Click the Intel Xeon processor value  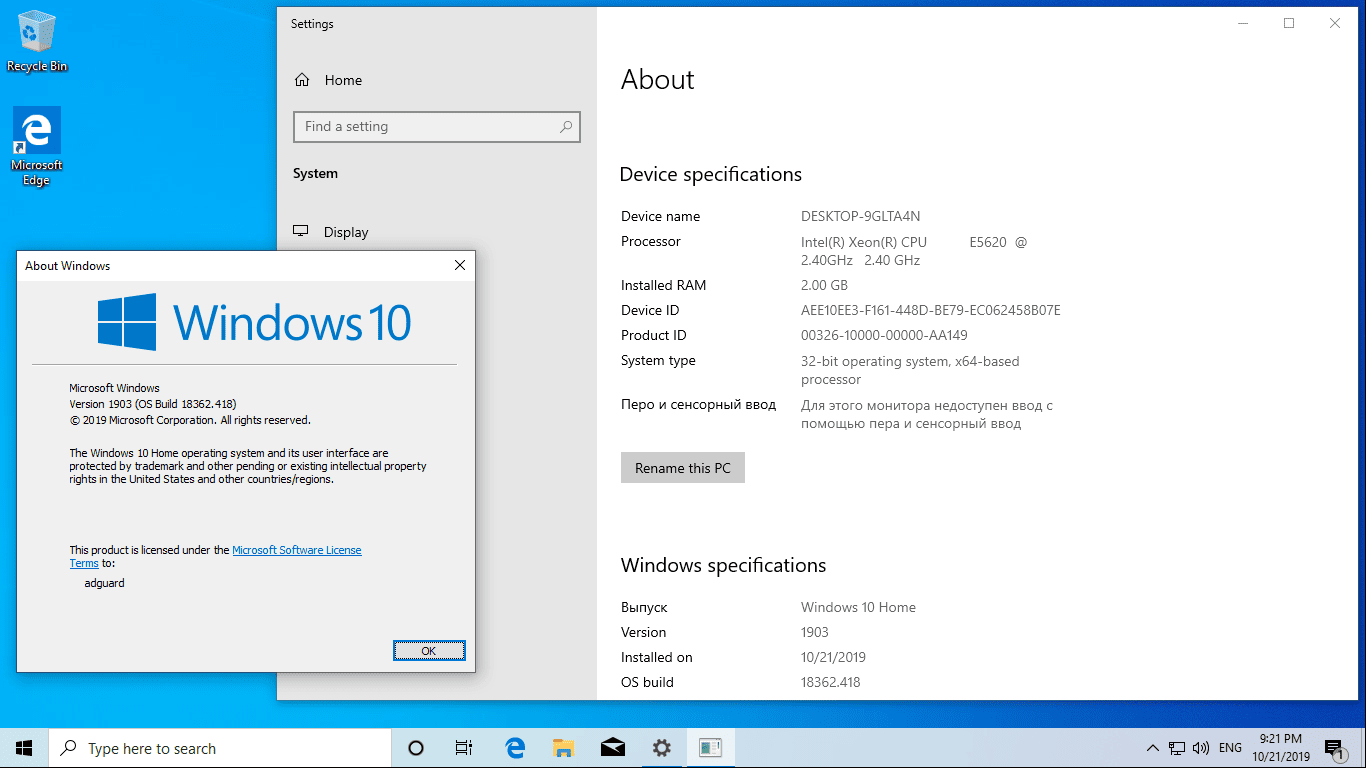point(914,251)
